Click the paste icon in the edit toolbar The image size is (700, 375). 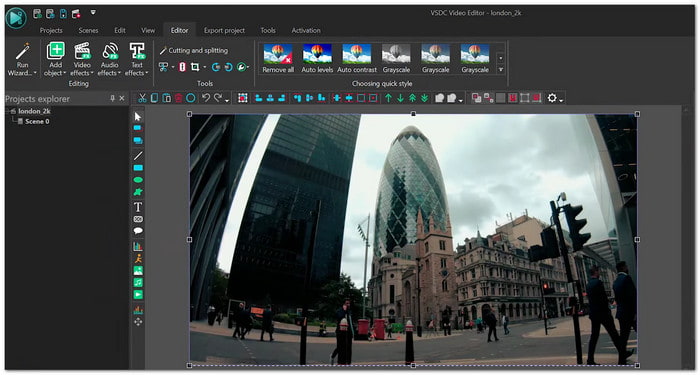pyautogui.click(x=167, y=98)
